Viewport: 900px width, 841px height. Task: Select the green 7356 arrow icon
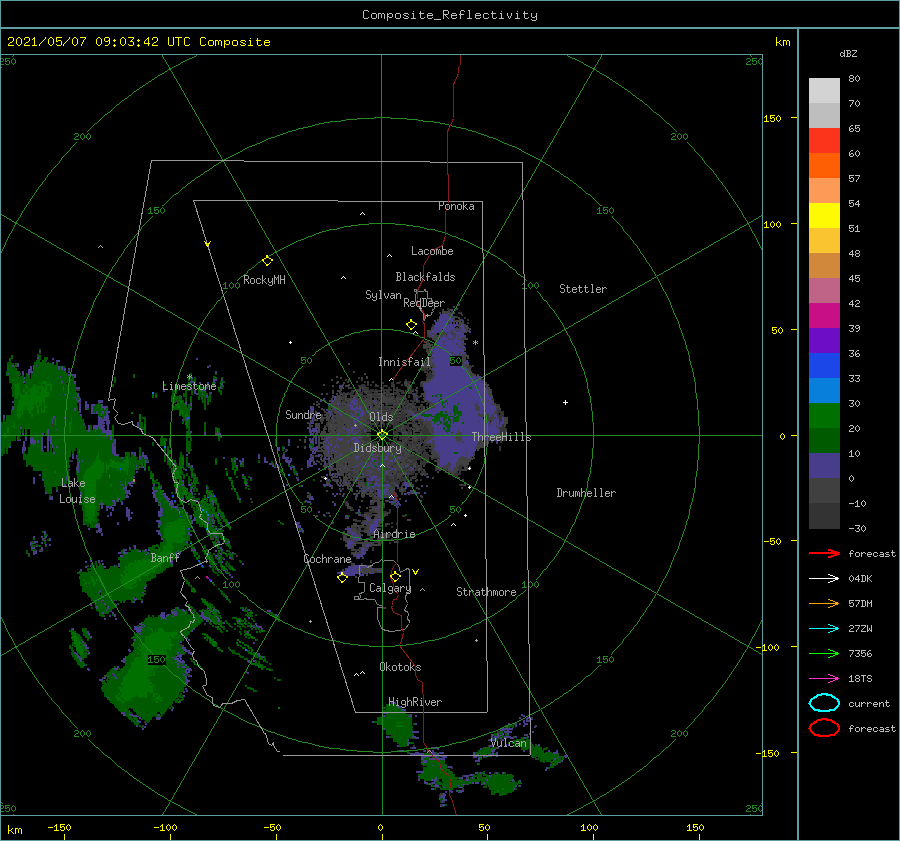pyautogui.click(x=824, y=653)
